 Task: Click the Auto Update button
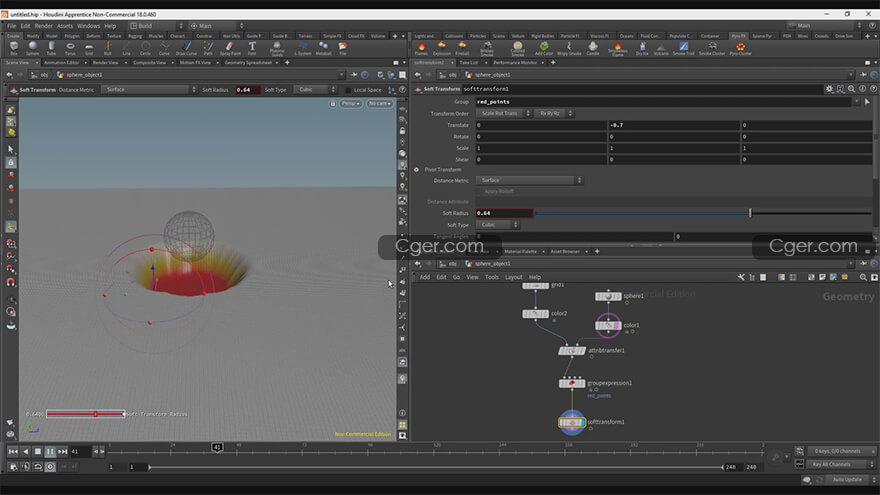point(846,480)
